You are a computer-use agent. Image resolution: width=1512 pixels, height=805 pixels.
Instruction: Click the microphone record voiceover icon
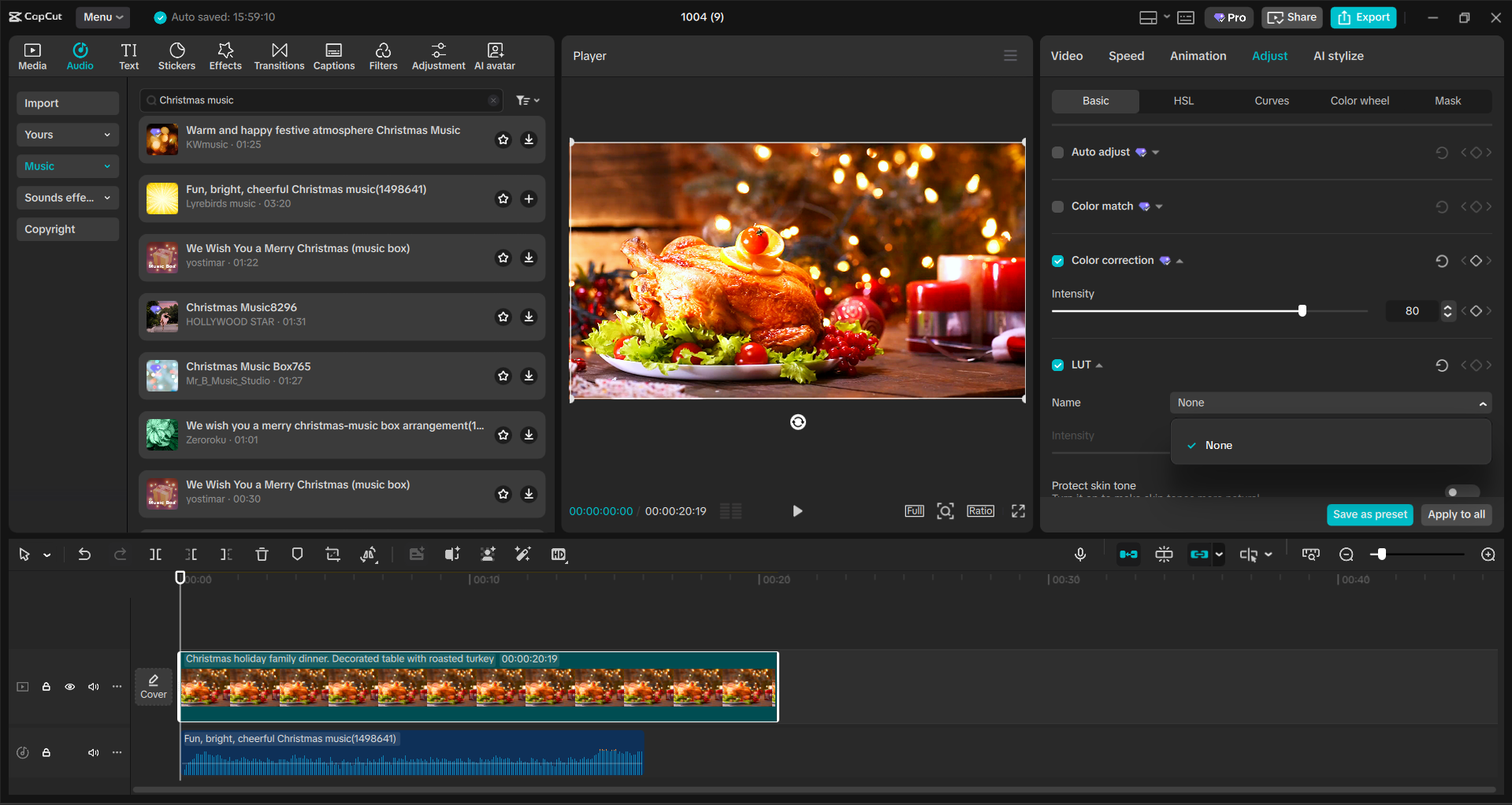coord(1080,555)
